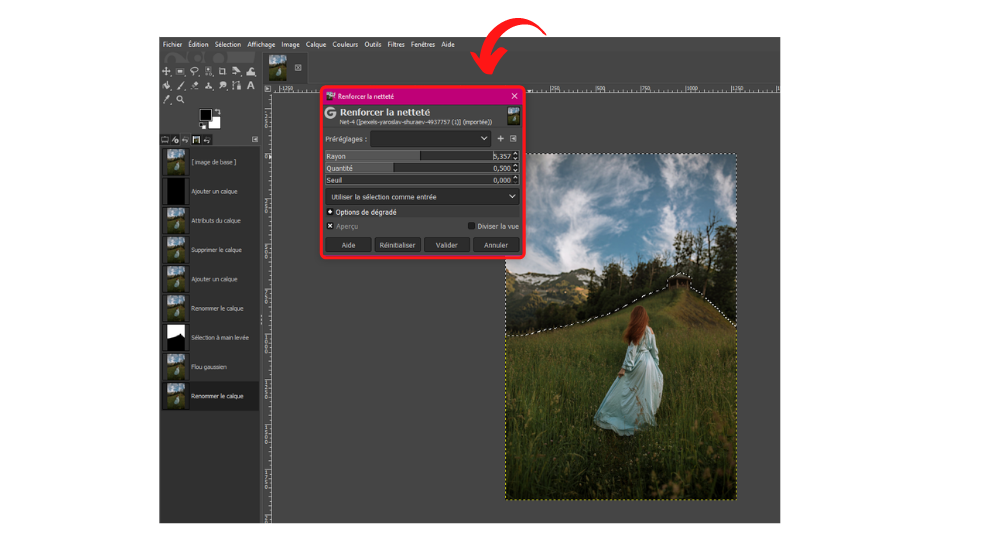1000x560 pixels.
Task: Save current settings as preset plus icon
Action: point(501,138)
